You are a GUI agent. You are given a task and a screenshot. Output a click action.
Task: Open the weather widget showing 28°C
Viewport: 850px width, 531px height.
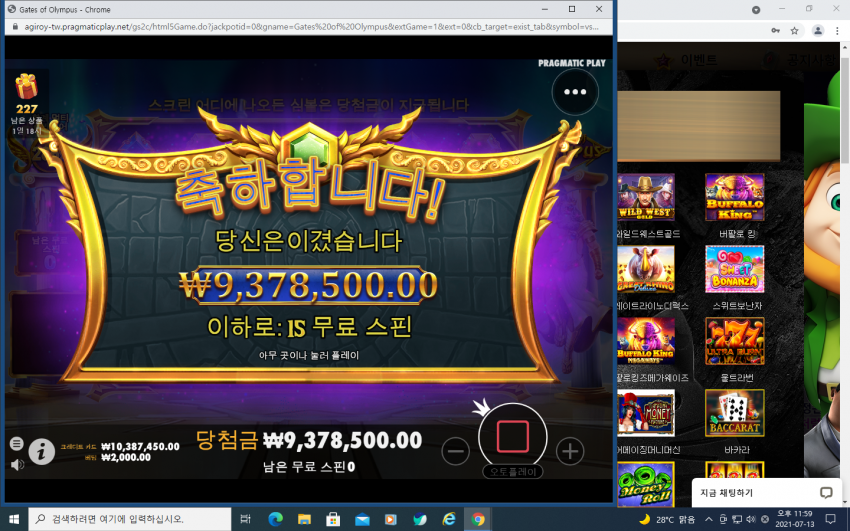(667, 519)
